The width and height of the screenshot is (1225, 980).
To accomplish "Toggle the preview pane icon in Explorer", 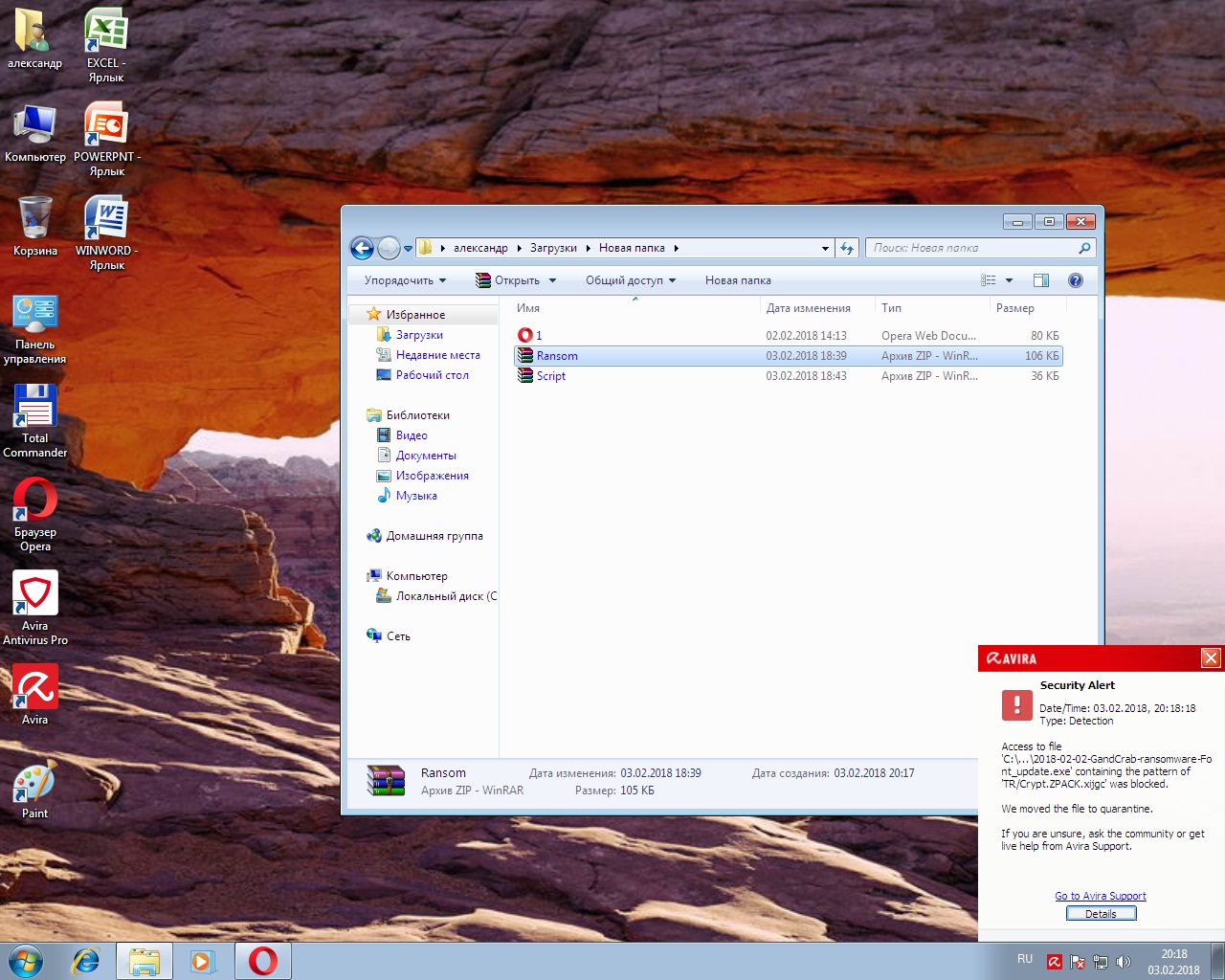I will pyautogui.click(x=1041, y=280).
